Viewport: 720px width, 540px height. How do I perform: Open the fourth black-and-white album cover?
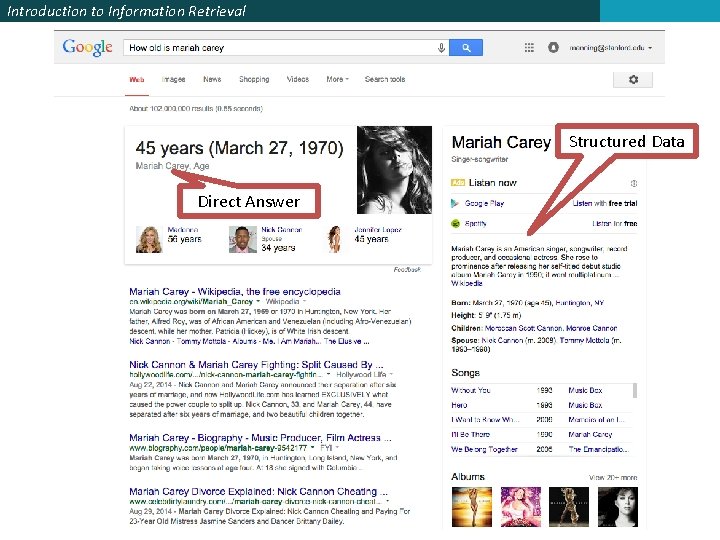[x=618, y=507]
